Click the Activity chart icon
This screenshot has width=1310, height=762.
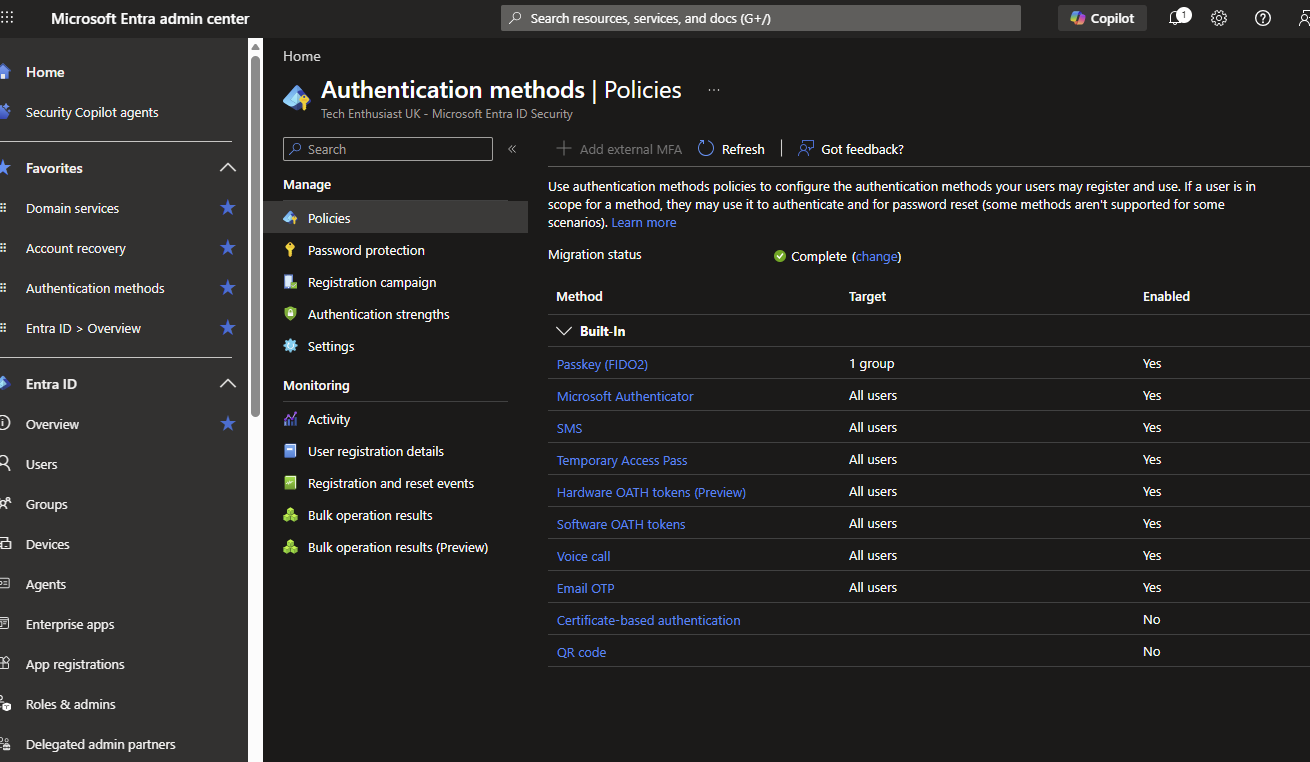point(291,419)
